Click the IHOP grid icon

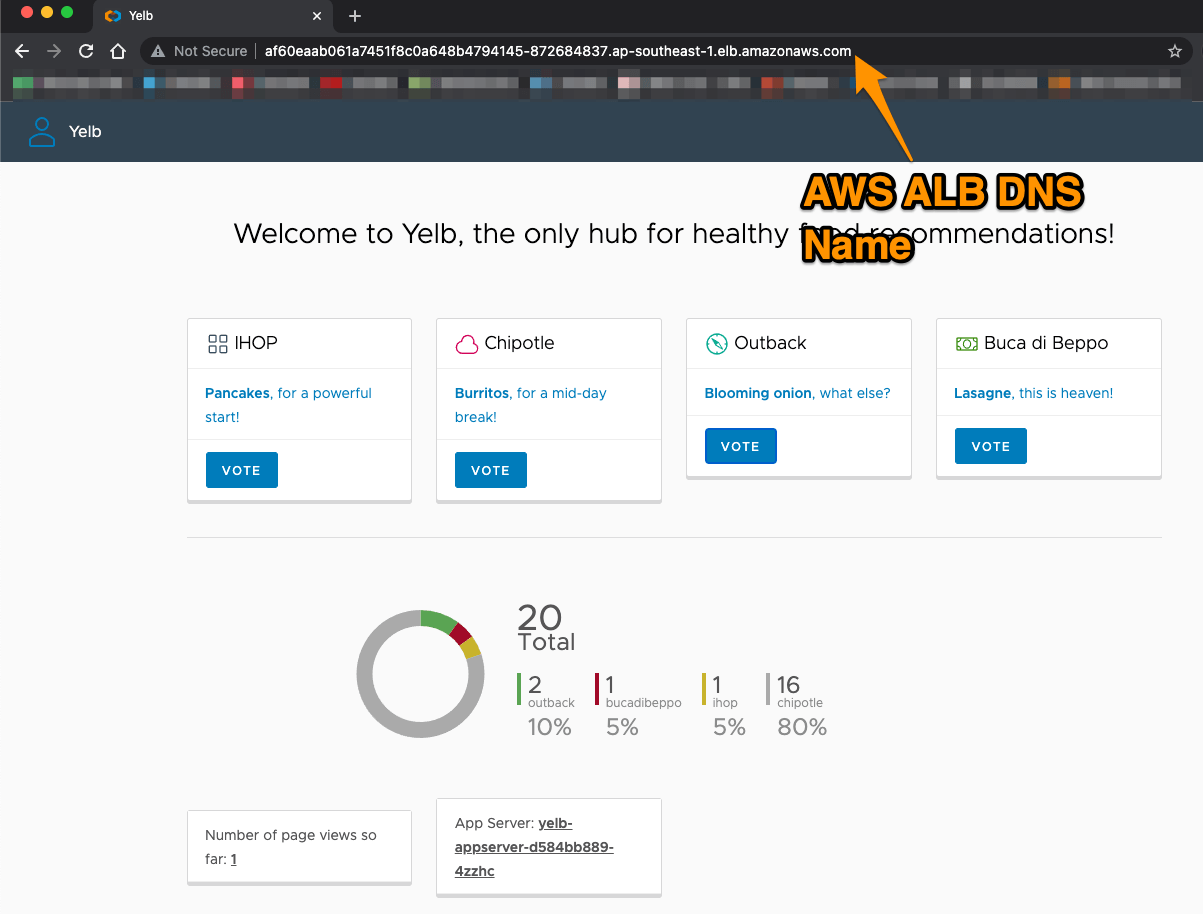[x=217, y=344]
